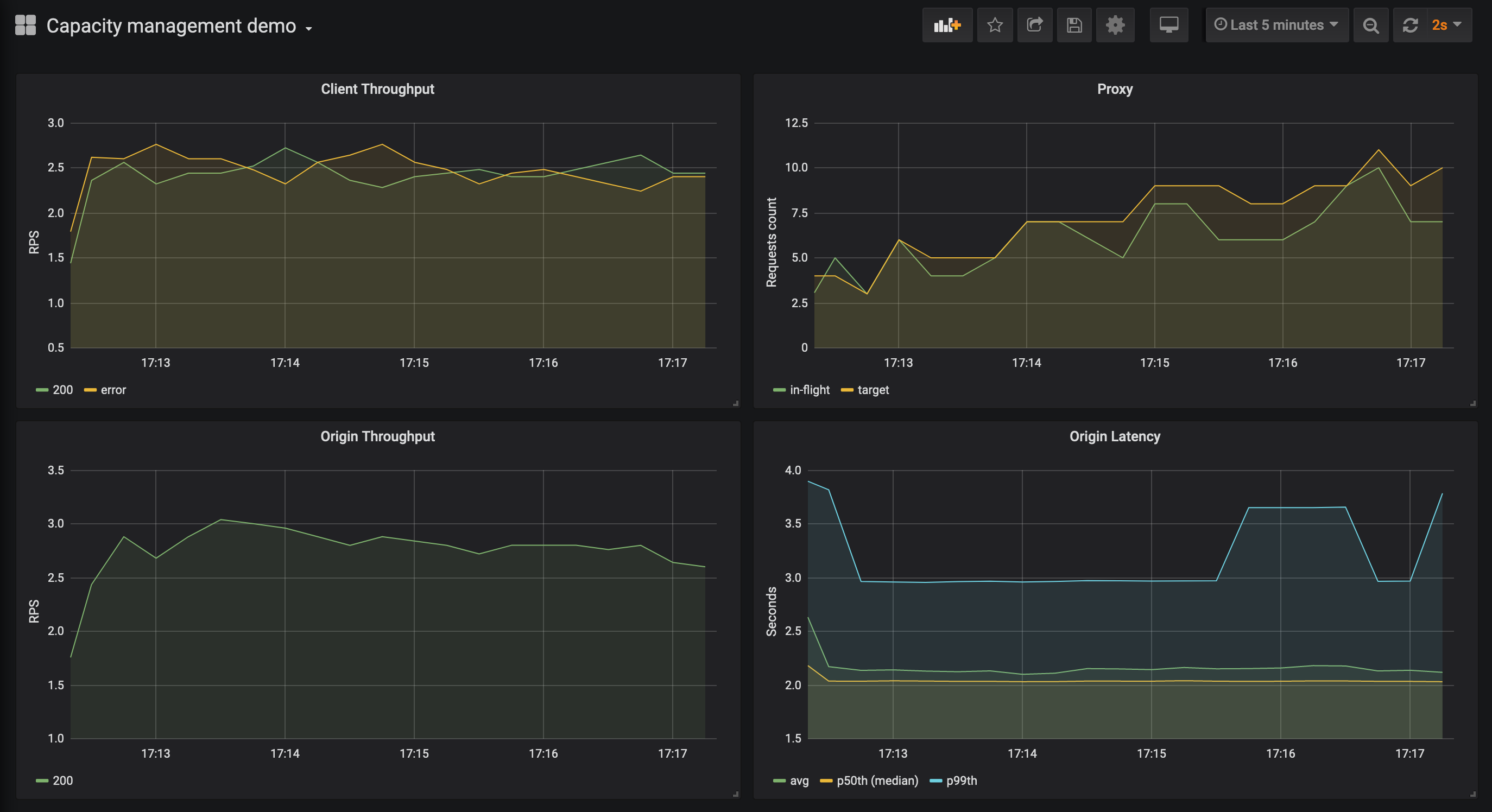Viewport: 1492px width, 812px height.
Task: Open the Share dashboard icon
Action: 1034,25
